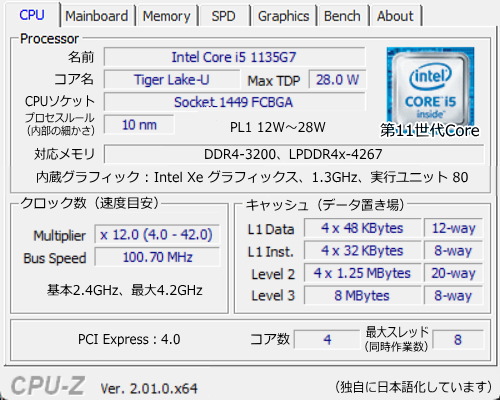Click the Max TDP value 28.0 W
The width and height of the screenshot is (500, 400).
(x=337, y=80)
